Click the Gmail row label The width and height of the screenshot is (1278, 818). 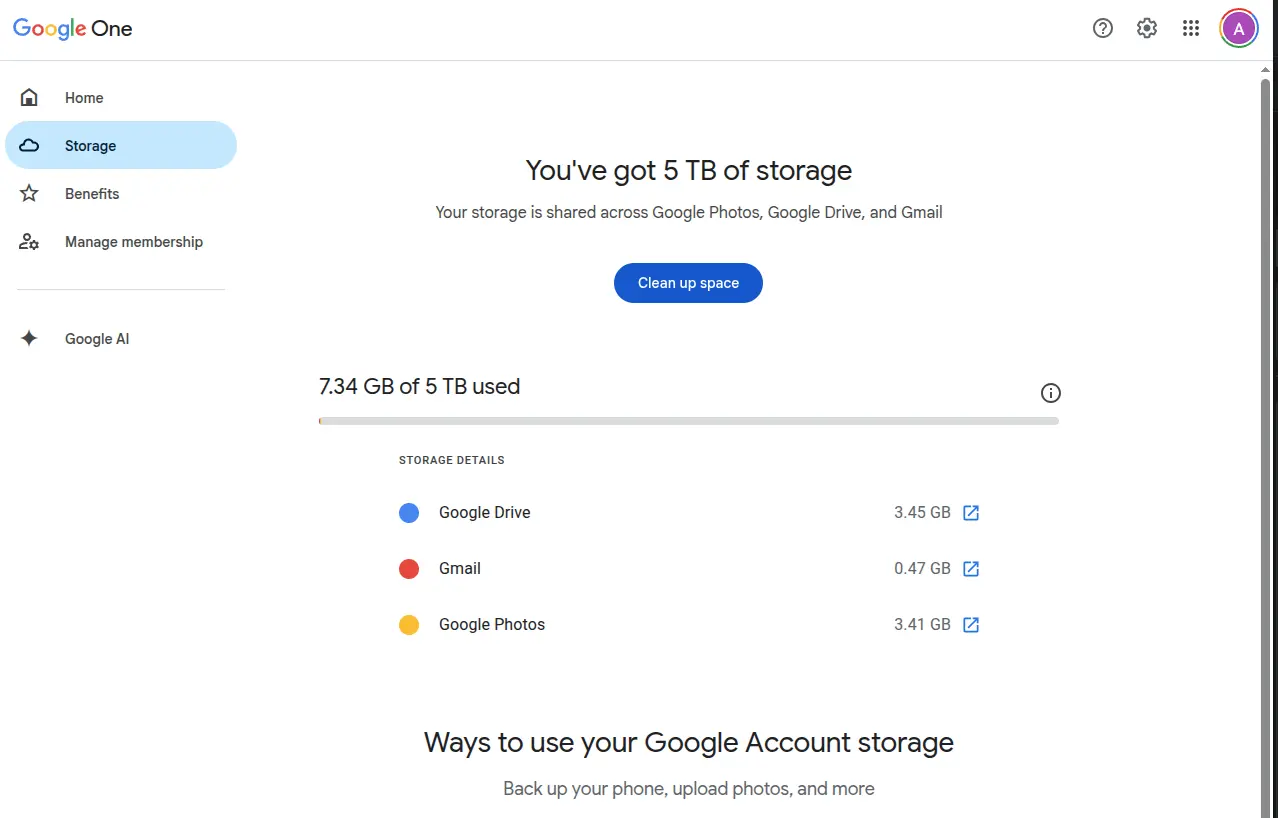tap(460, 568)
